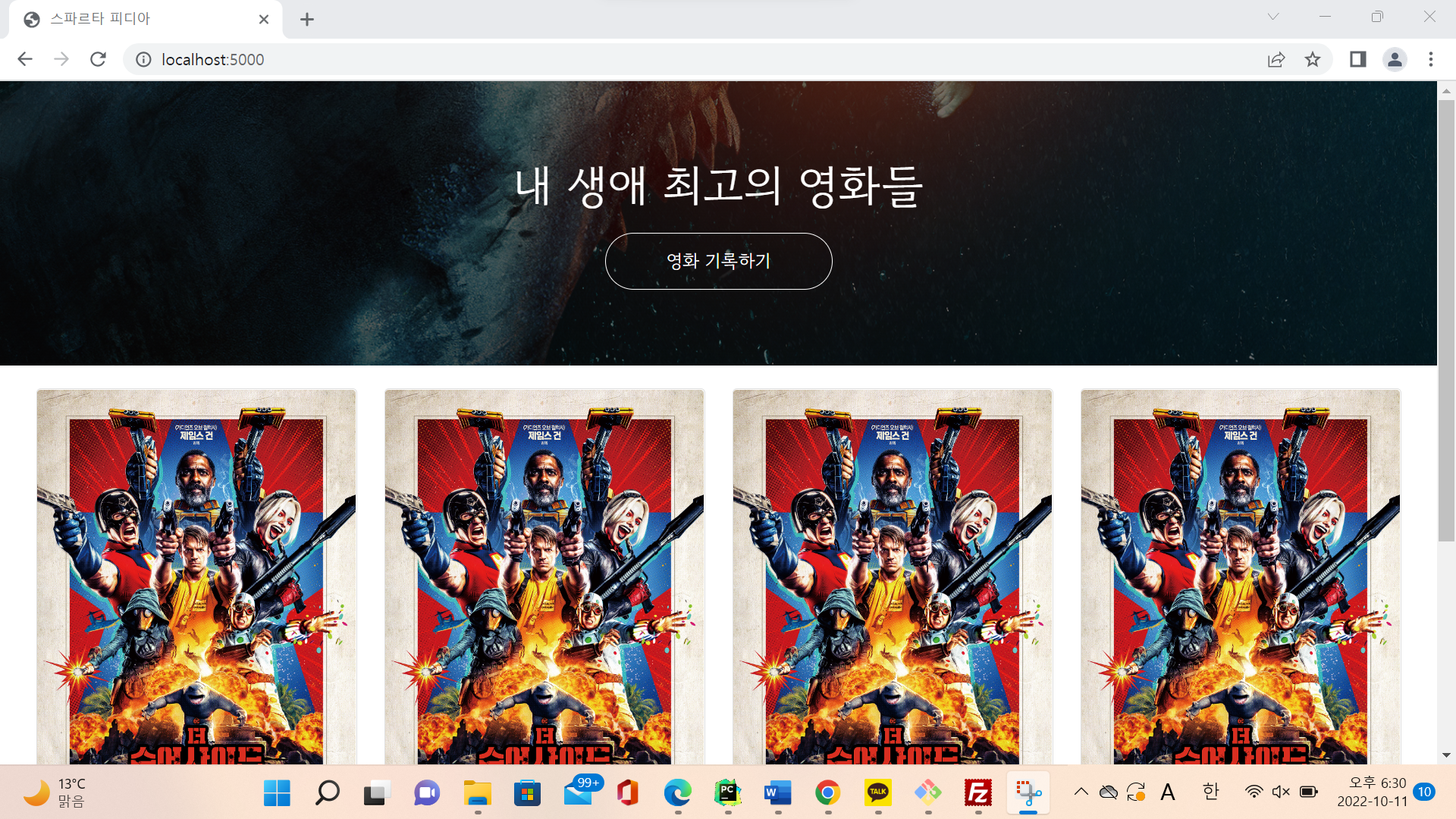Open Wi-Fi network settings
This screenshot has height=819, width=1456.
tap(1254, 792)
